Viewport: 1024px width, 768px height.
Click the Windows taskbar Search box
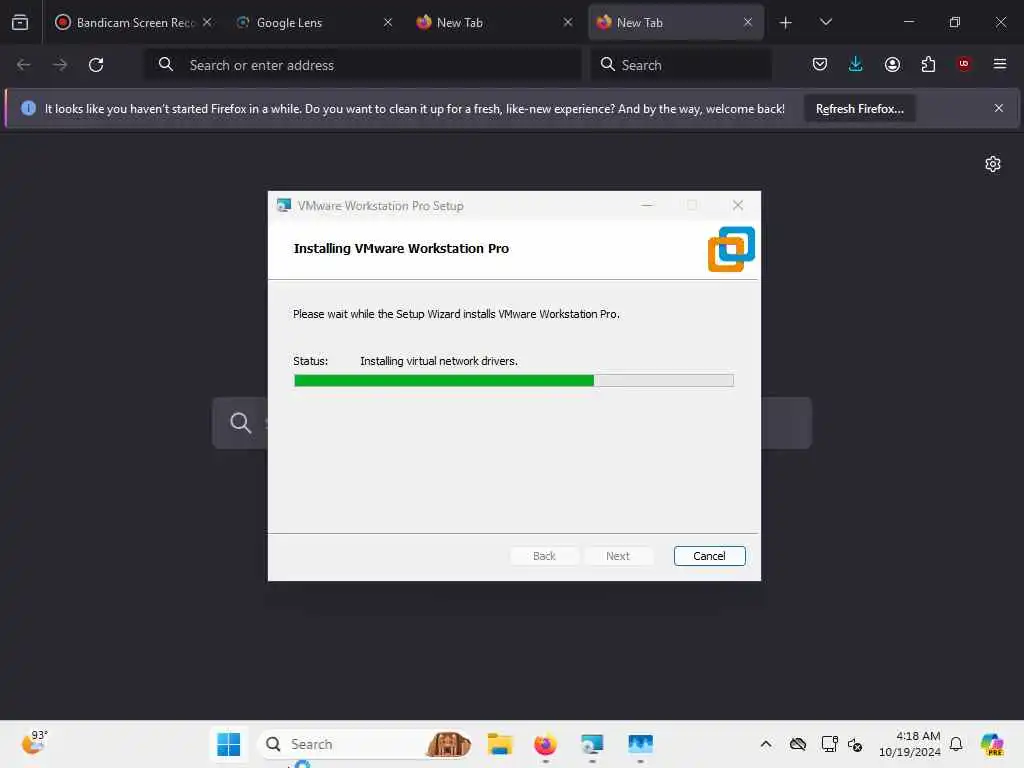[x=366, y=744]
